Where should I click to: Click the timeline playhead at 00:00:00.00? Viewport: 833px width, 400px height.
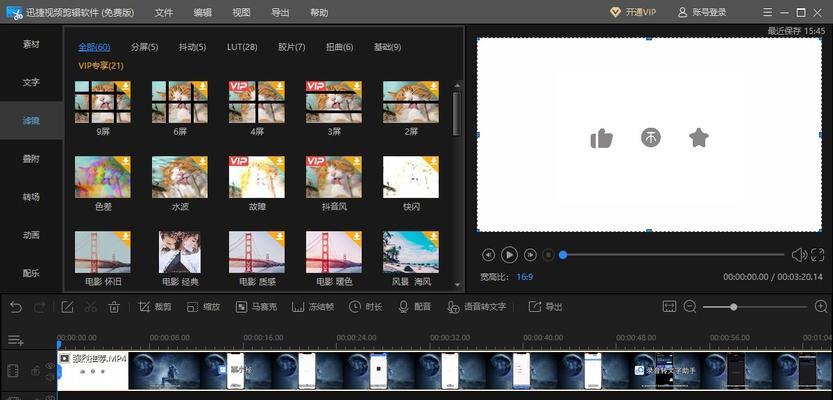(x=59, y=345)
